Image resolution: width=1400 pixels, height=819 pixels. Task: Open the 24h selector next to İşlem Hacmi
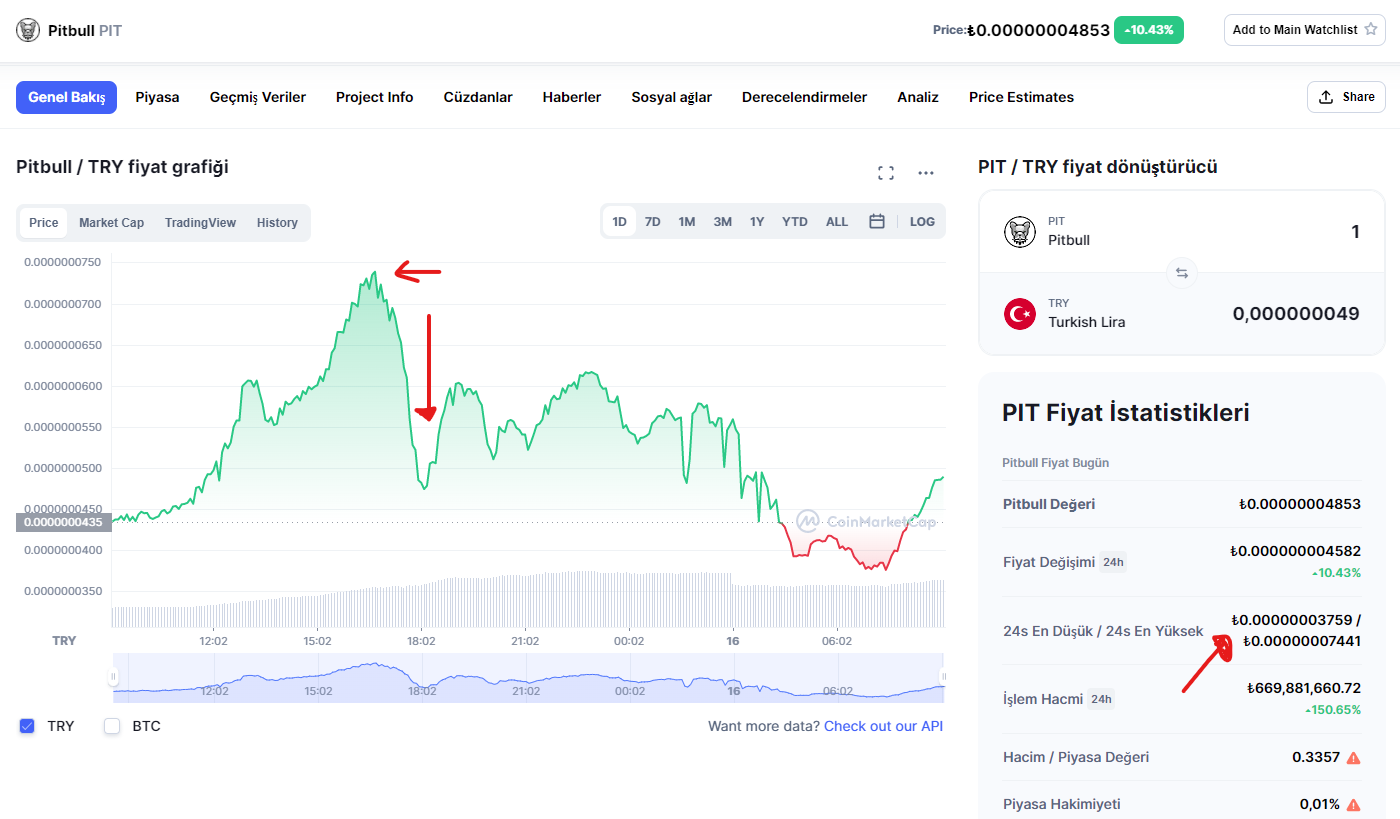(1101, 699)
